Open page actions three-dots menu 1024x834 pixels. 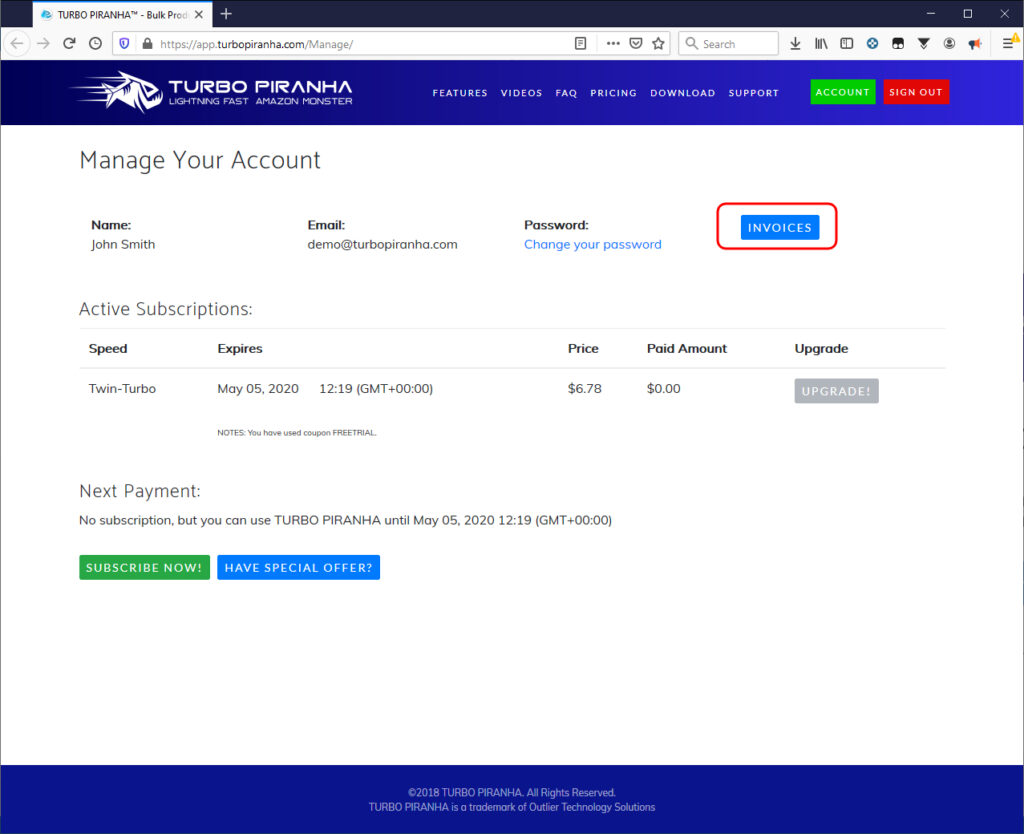613,44
